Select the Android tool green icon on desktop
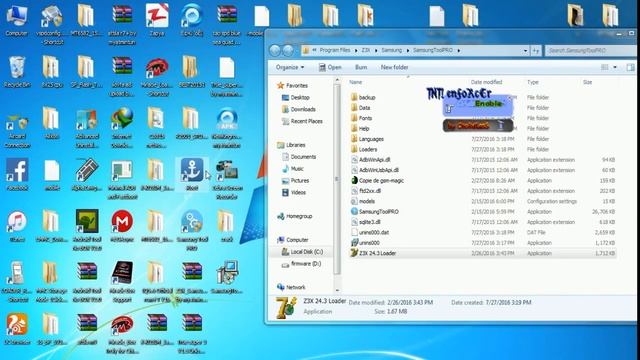 tap(87, 230)
